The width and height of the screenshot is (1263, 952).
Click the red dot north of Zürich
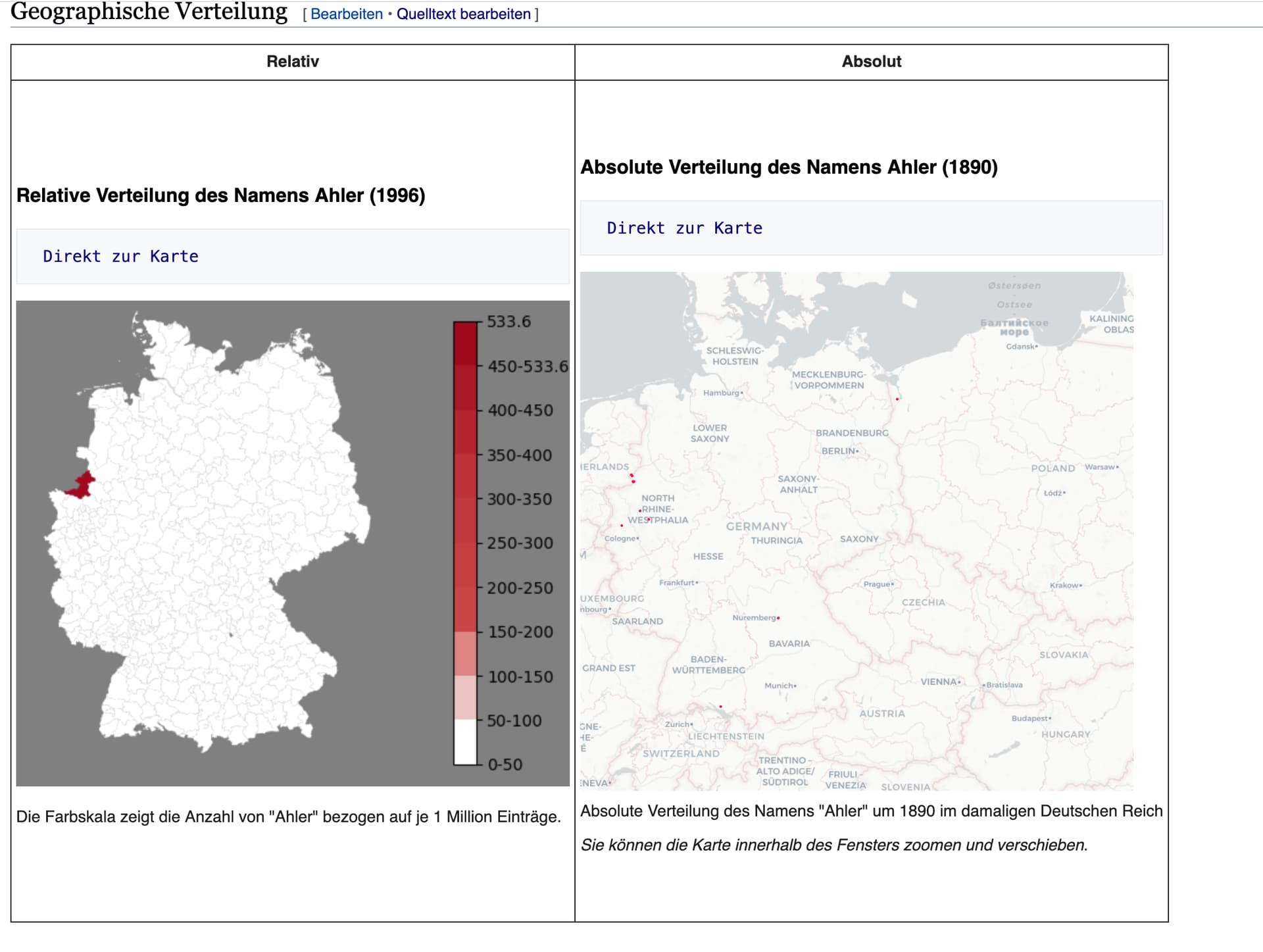(720, 707)
